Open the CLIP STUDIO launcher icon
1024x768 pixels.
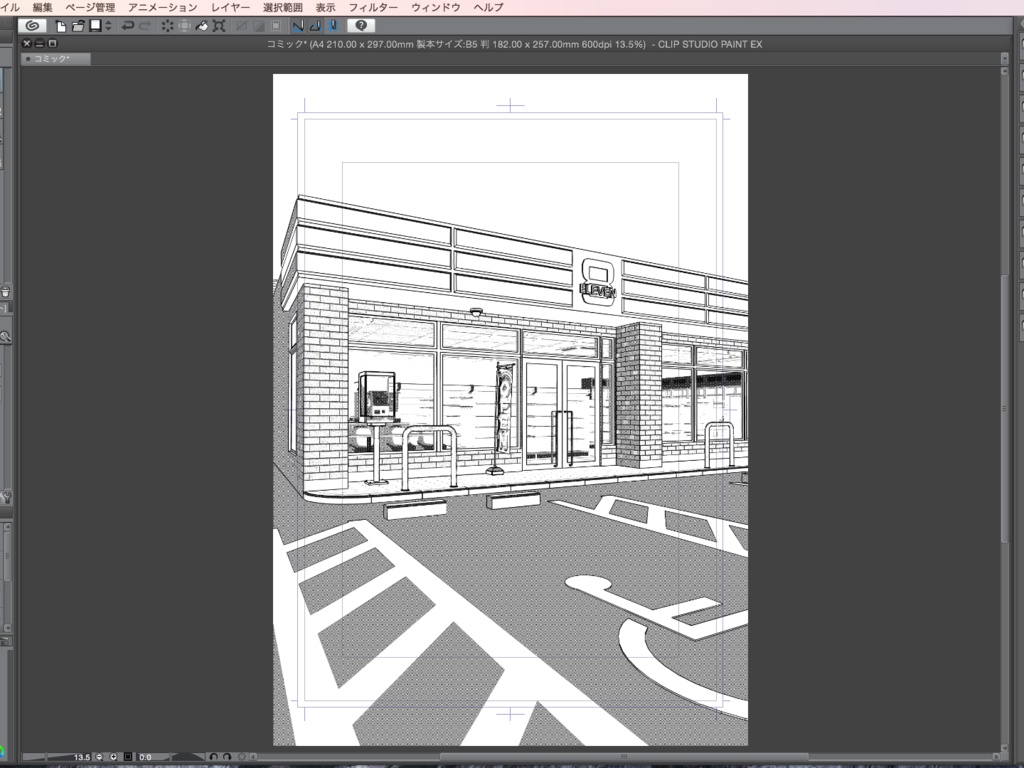click(32, 25)
